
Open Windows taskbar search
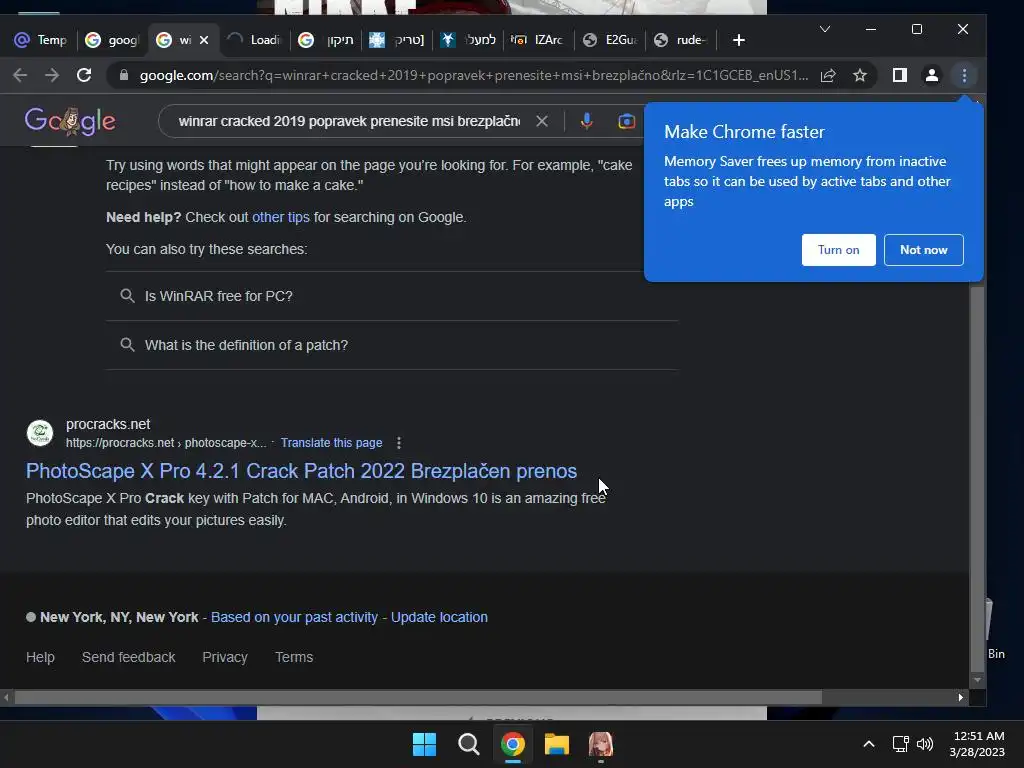click(x=468, y=744)
